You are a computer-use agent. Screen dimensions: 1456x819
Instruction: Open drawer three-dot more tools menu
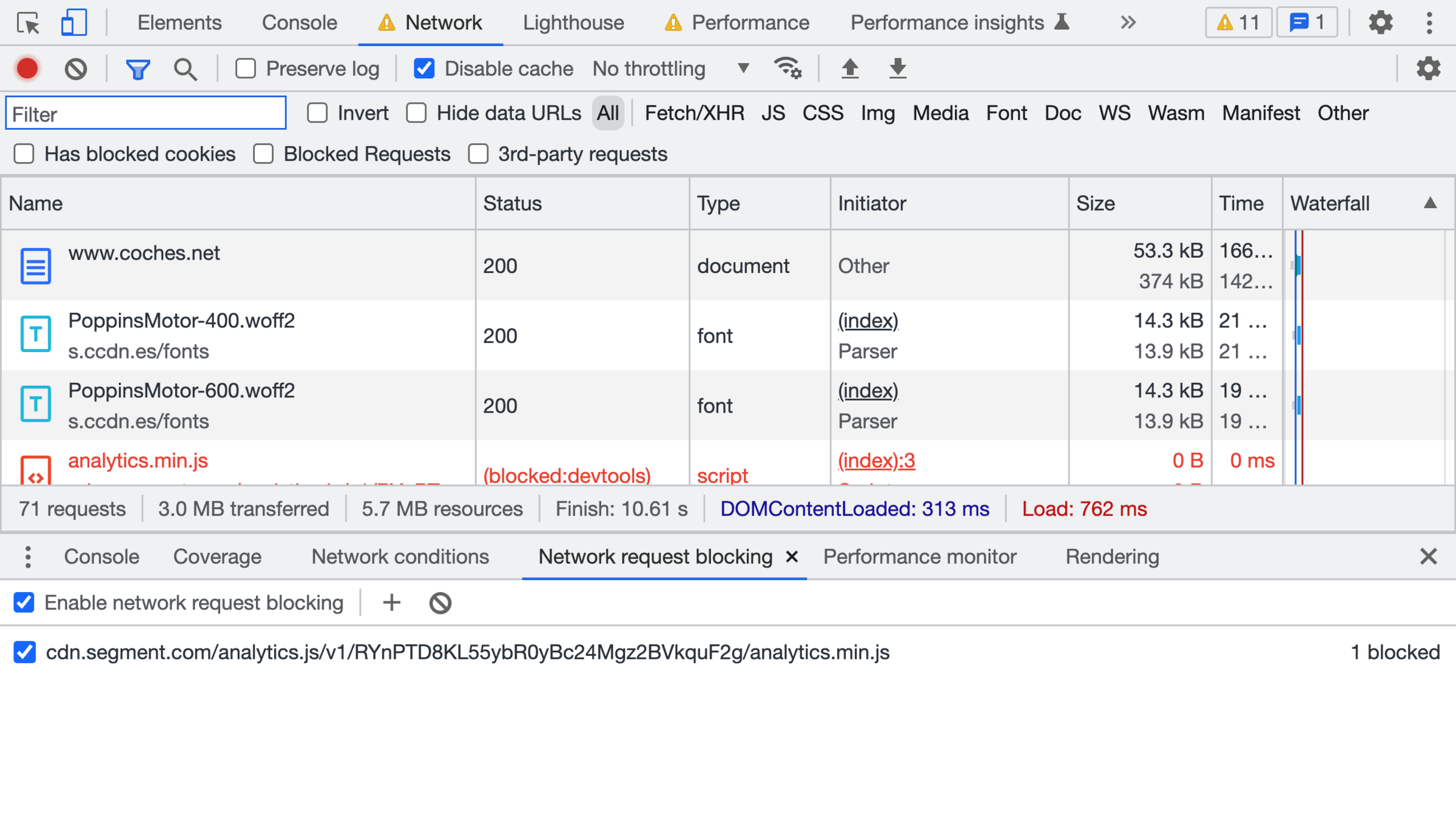(x=28, y=556)
